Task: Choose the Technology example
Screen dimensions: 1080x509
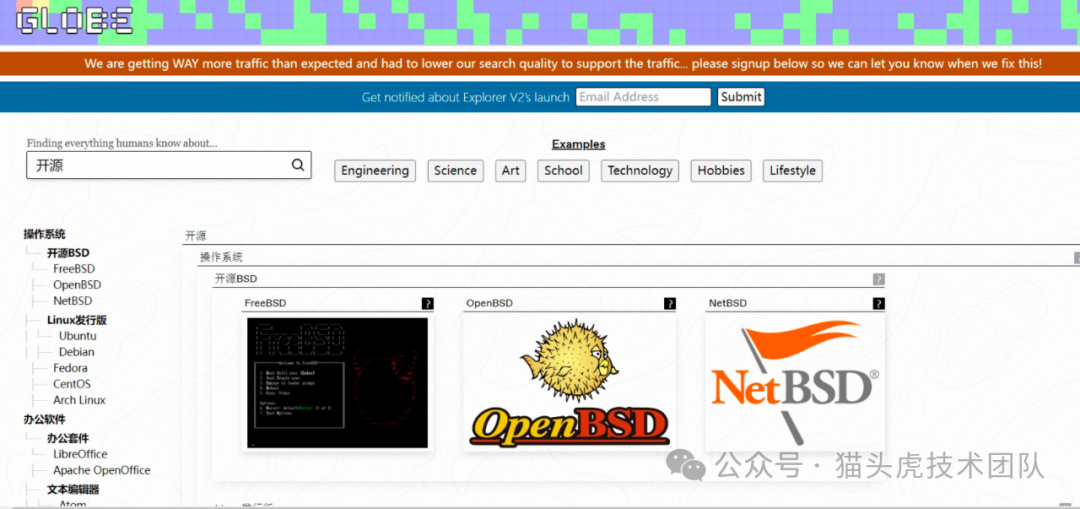Action: (640, 171)
